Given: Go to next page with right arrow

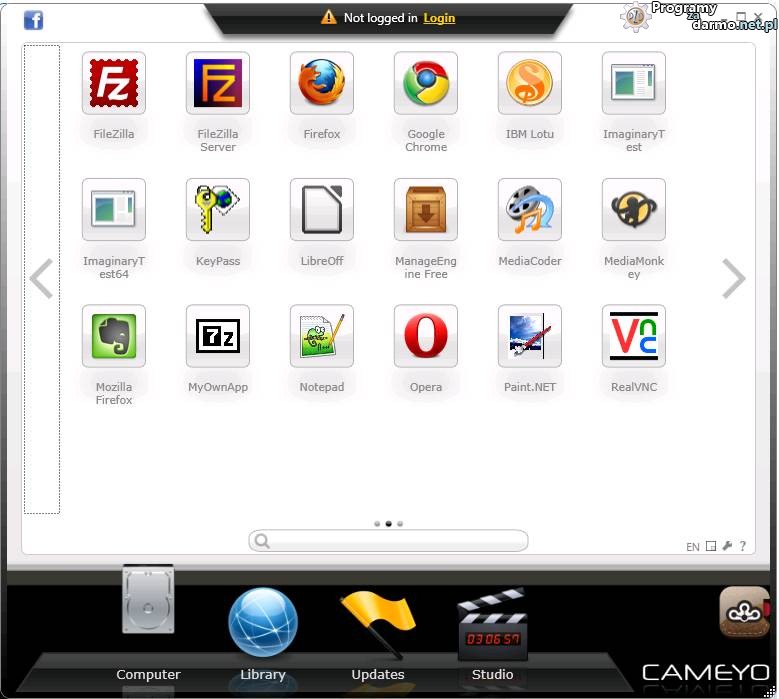Looking at the screenshot, I should coord(734,279).
